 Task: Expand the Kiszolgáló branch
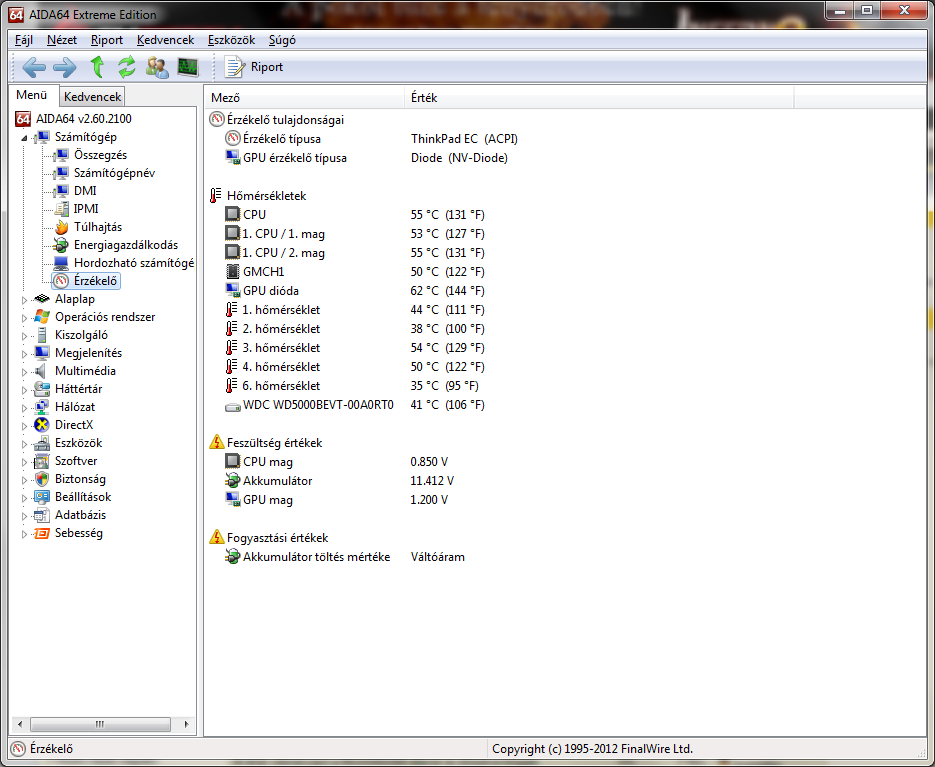coord(24,336)
